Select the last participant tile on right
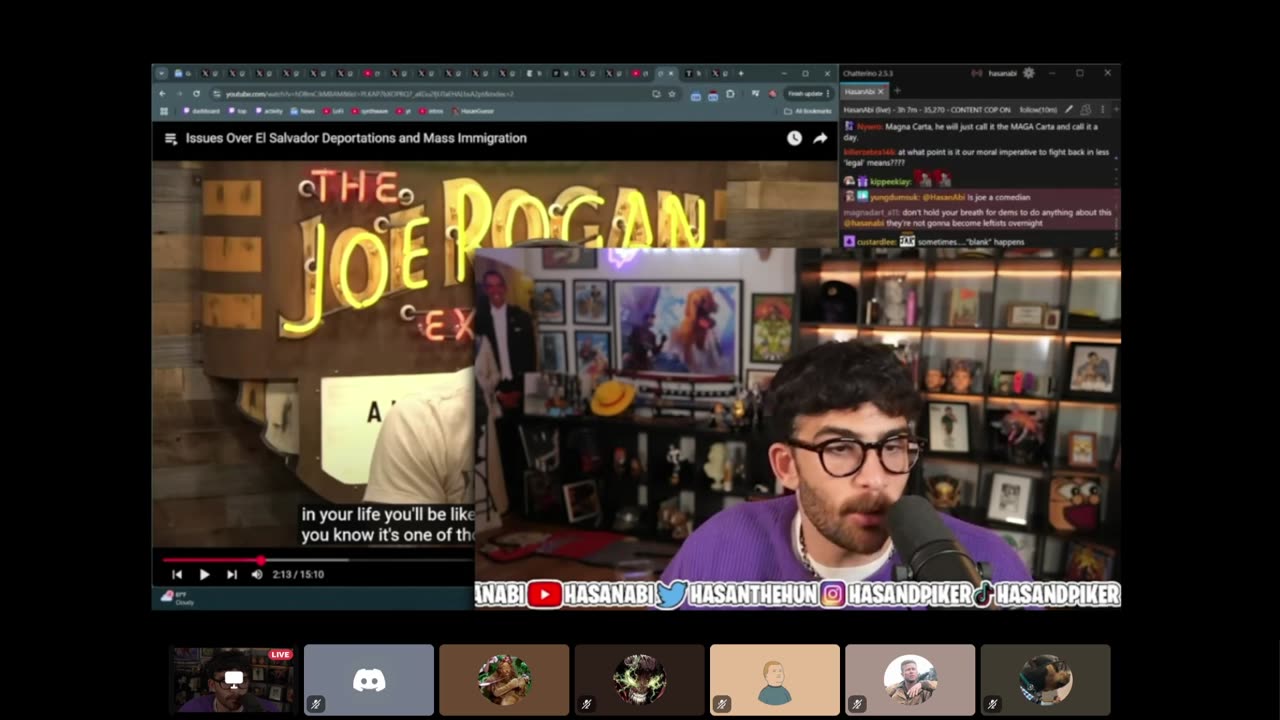The width and height of the screenshot is (1280, 720). click(1045, 680)
